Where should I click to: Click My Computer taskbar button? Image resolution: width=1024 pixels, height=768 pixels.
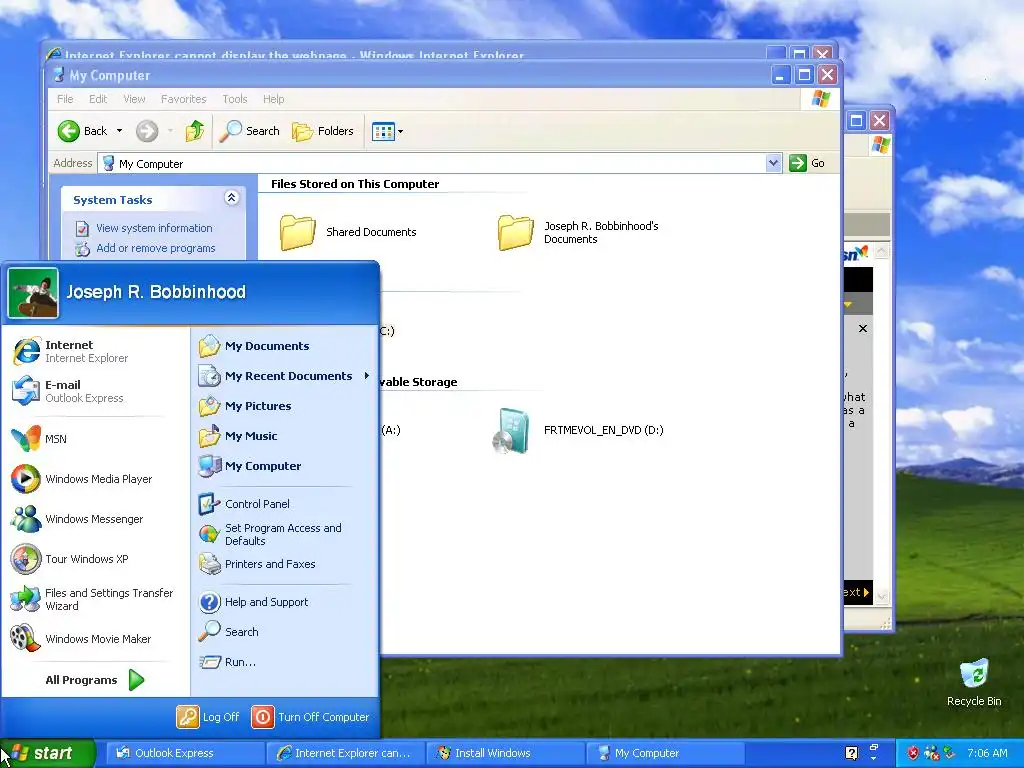tap(665, 753)
